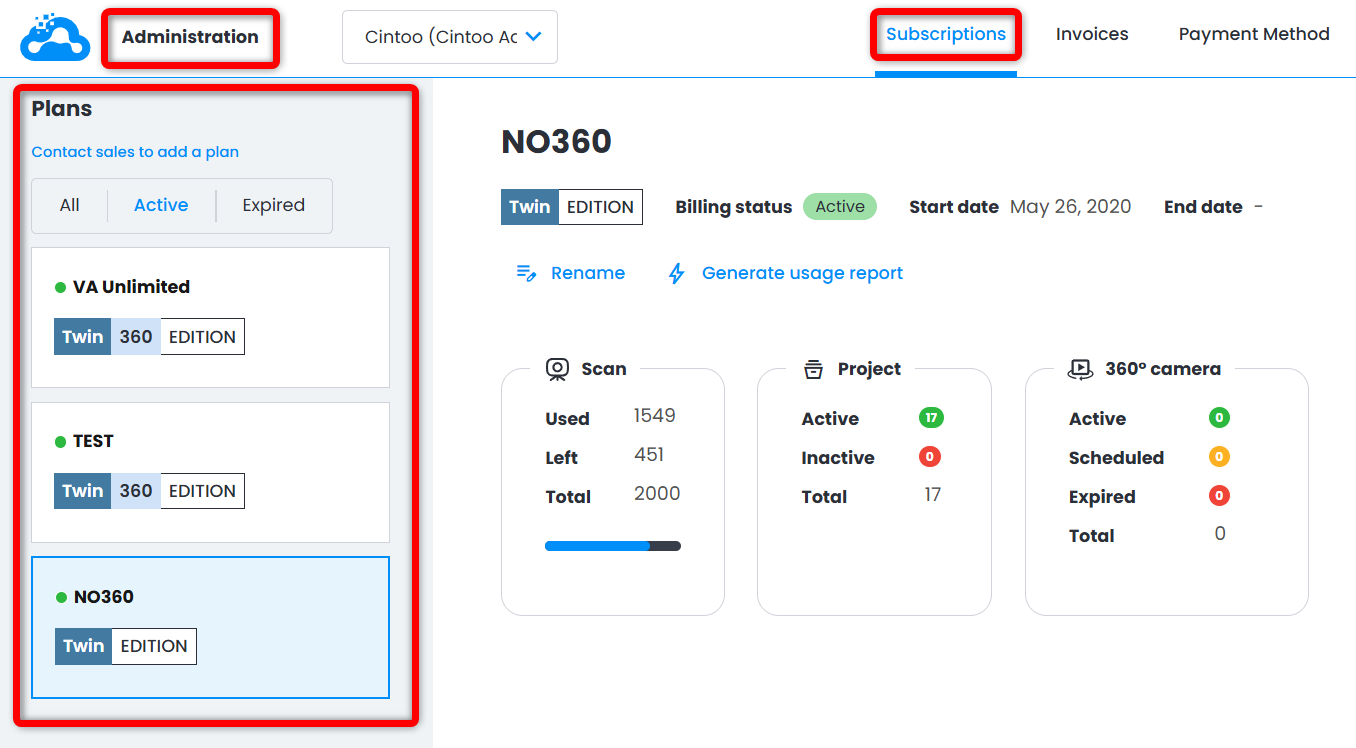This screenshot has height=748, width=1356.
Task: Click the start date May 26, 2020
Action: click(x=1071, y=207)
